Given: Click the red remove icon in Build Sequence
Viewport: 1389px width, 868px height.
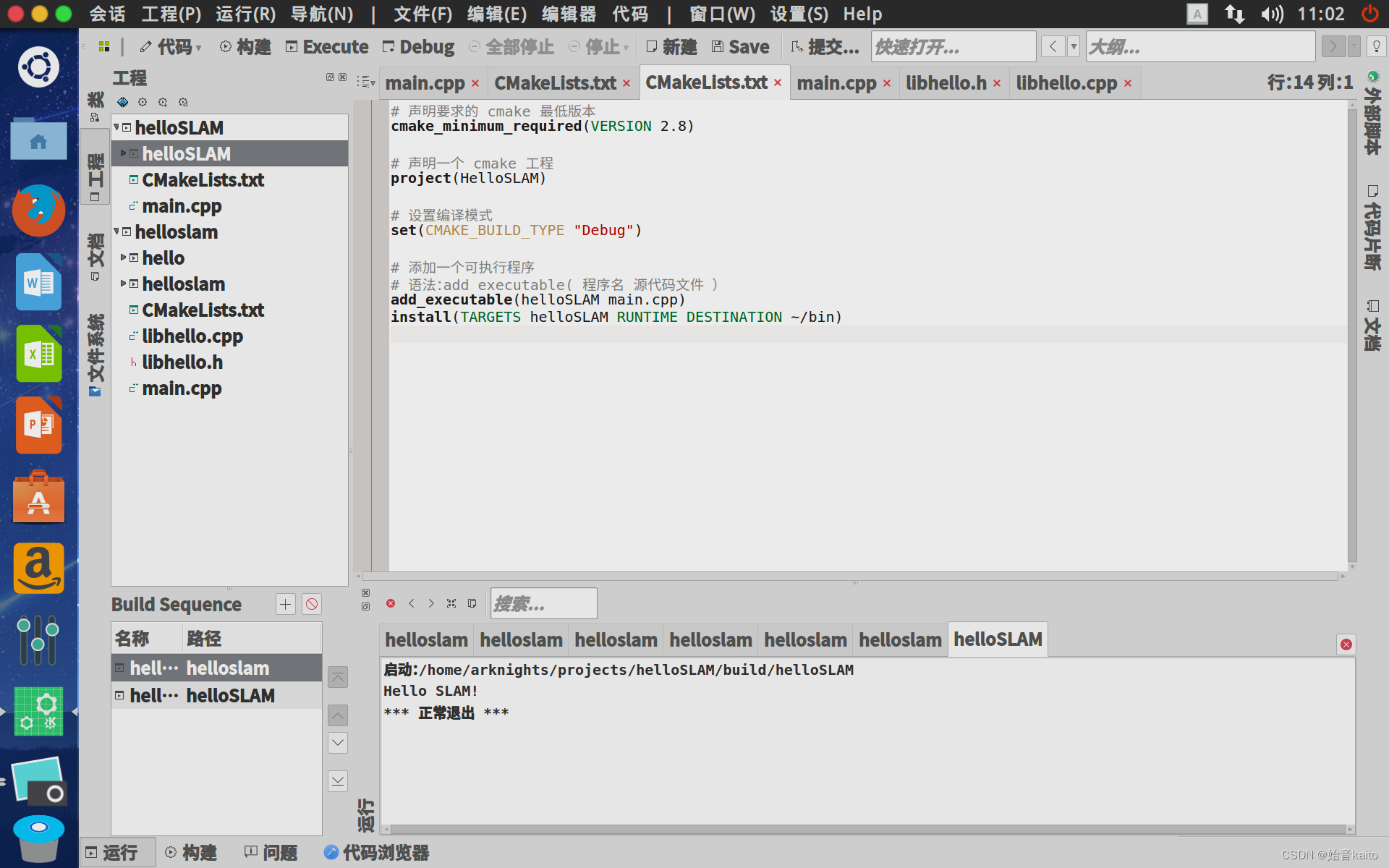Looking at the screenshot, I should 312,604.
